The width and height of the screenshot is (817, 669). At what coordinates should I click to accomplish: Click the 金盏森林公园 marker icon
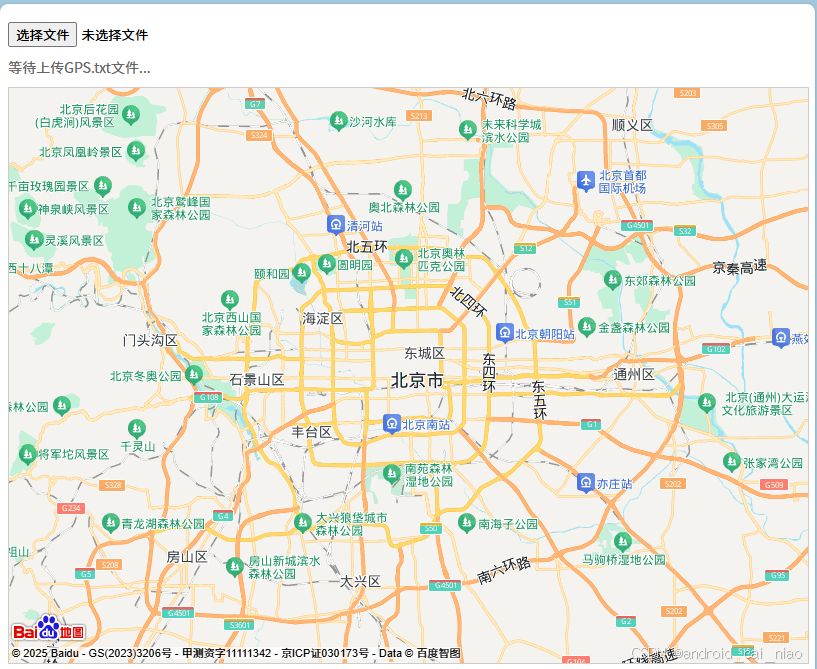click(x=587, y=327)
